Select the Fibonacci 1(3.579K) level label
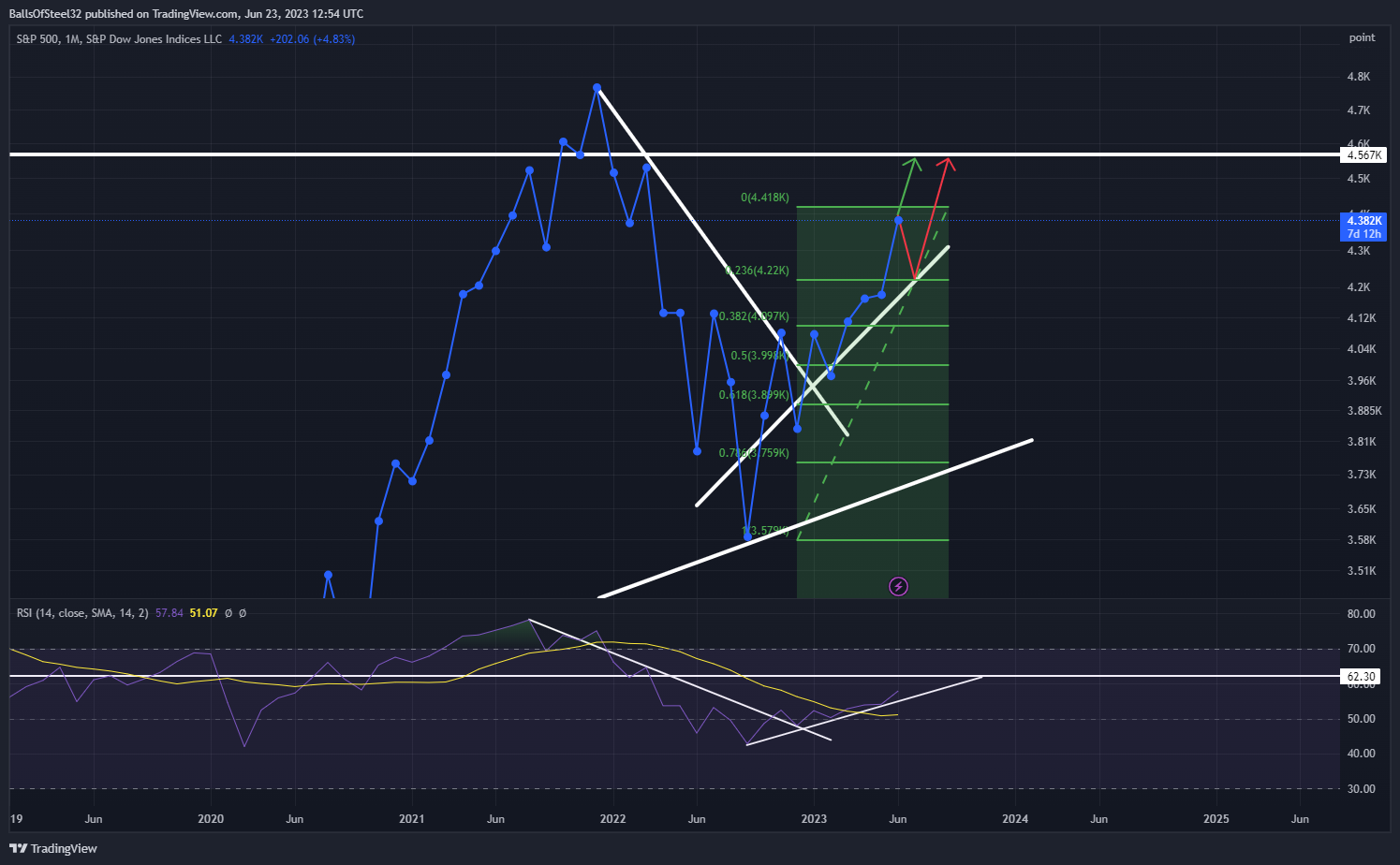Image resolution: width=1400 pixels, height=865 pixels. click(766, 531)
